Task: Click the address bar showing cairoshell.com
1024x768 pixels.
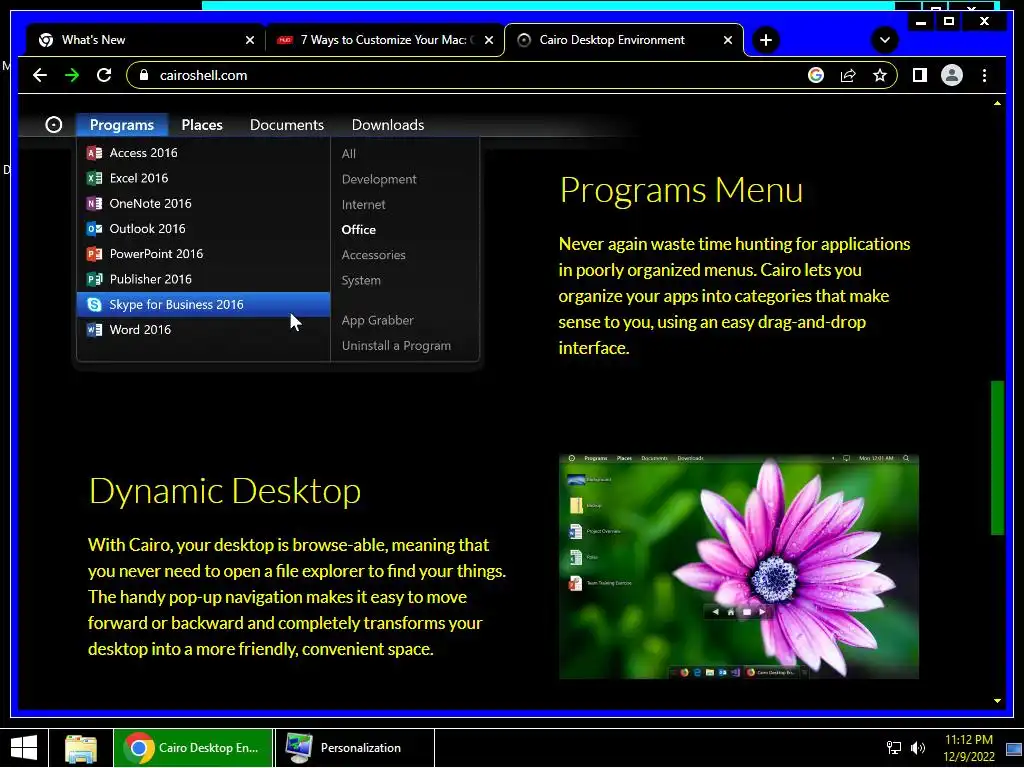Action: [x=511, y=75]
